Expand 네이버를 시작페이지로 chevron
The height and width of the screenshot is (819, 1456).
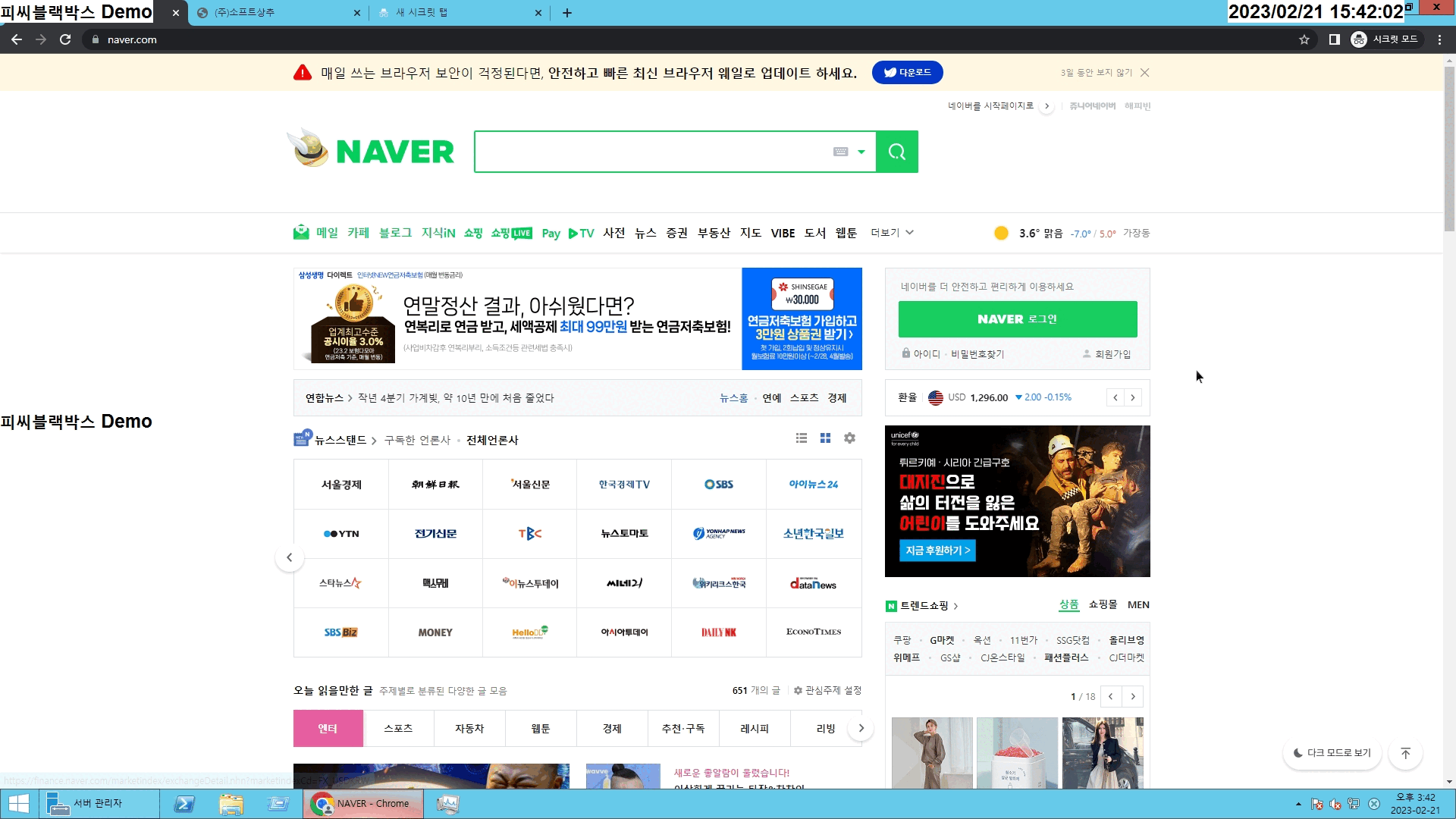click(x=1046, y=106)
